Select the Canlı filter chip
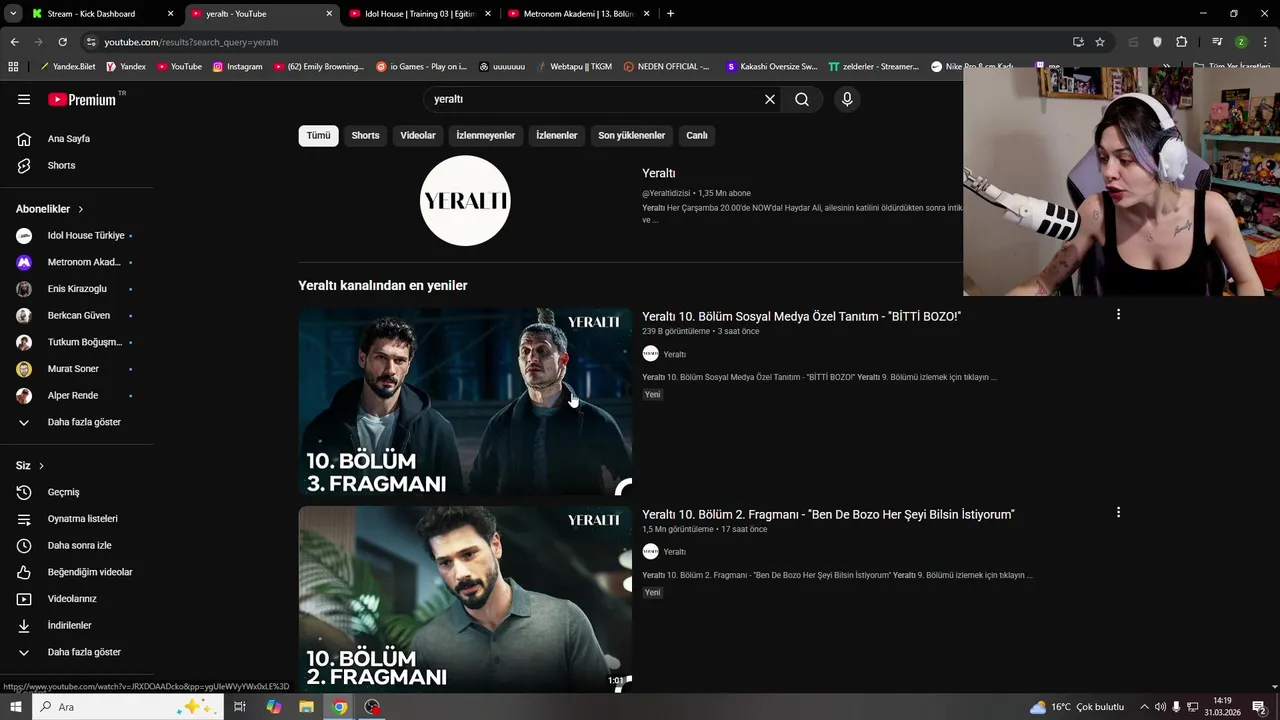Screen dimensions: 1280x720 (x=696, y=136)
